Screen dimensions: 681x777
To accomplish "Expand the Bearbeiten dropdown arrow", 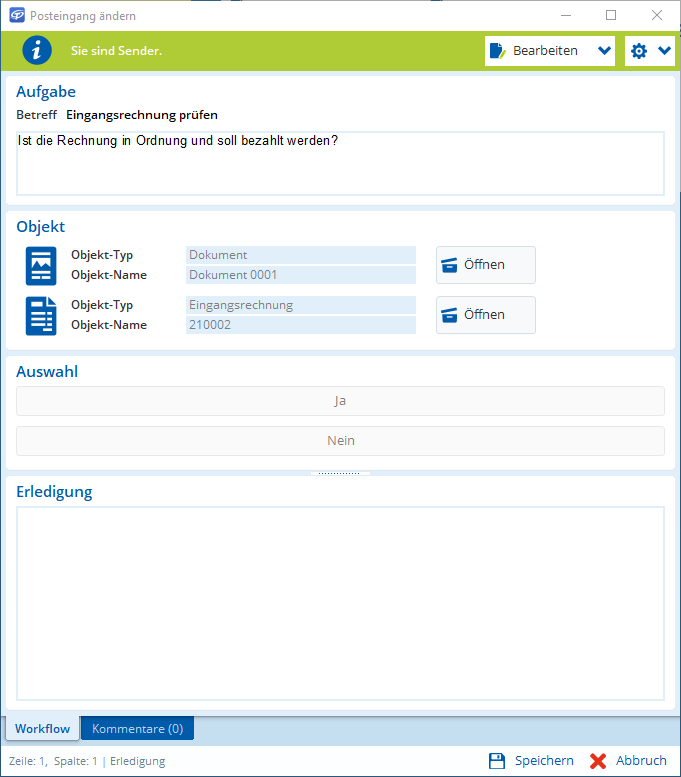I will 603,51.
